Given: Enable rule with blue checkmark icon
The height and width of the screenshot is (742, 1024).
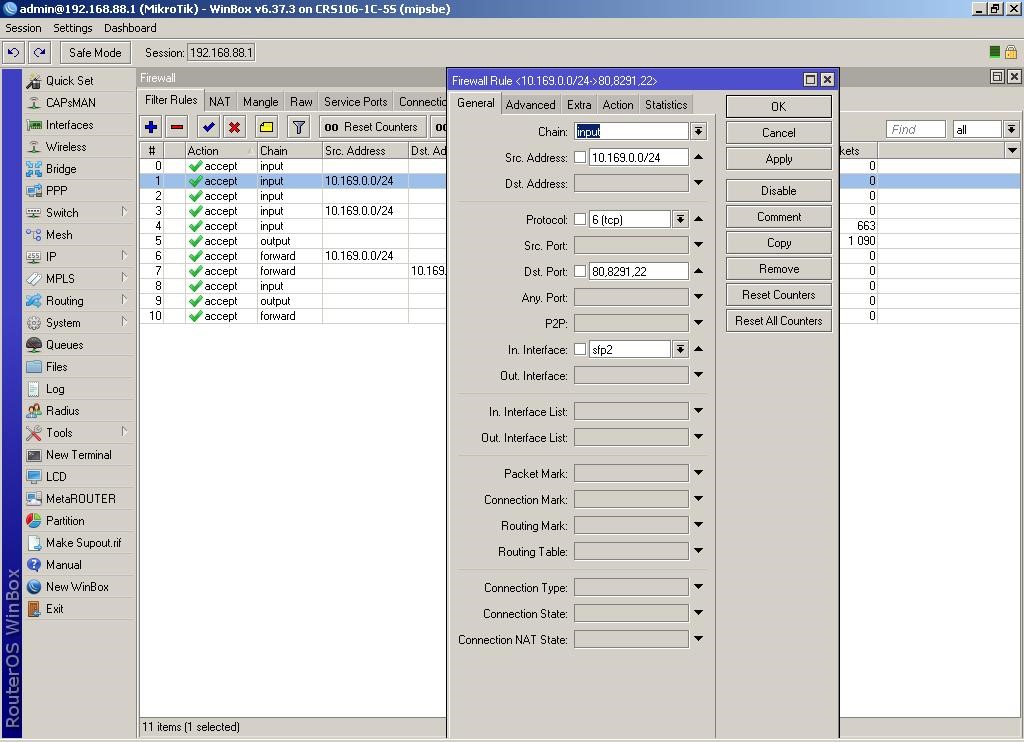Looking at the screenshot, I should (209, 127).
